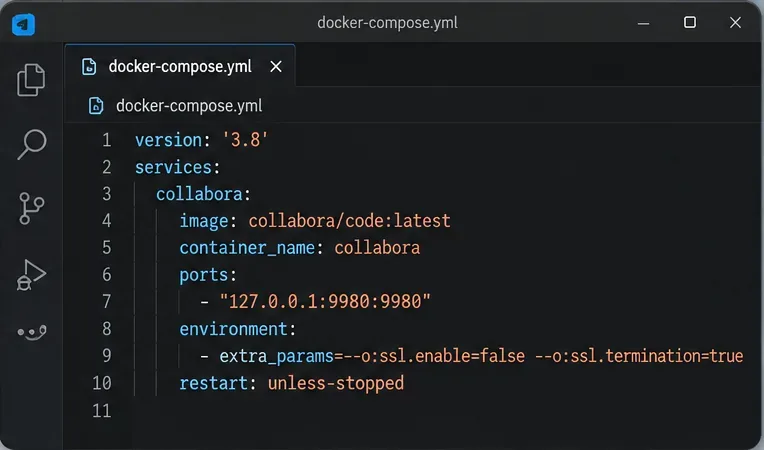Open the Source Control view
Image resolution: width=764 pixels, height=450 pixels.
tap(32, 208)
